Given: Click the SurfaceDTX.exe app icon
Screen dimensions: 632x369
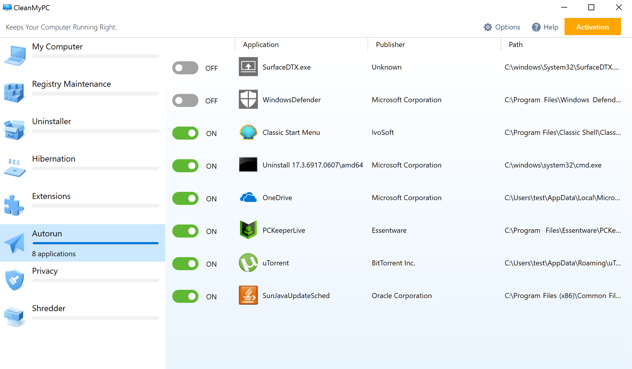Looking at the screenshot, I should point(248,67).
